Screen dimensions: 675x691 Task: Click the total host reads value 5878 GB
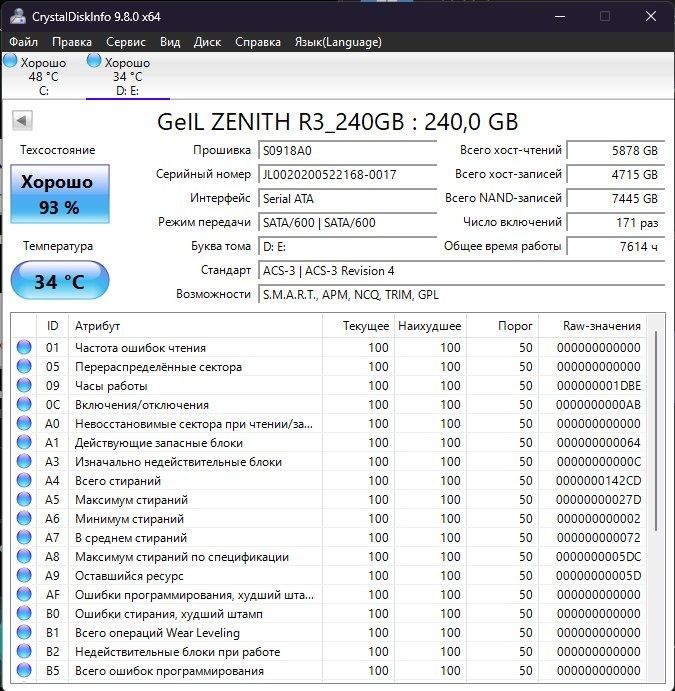coord(616,151)
